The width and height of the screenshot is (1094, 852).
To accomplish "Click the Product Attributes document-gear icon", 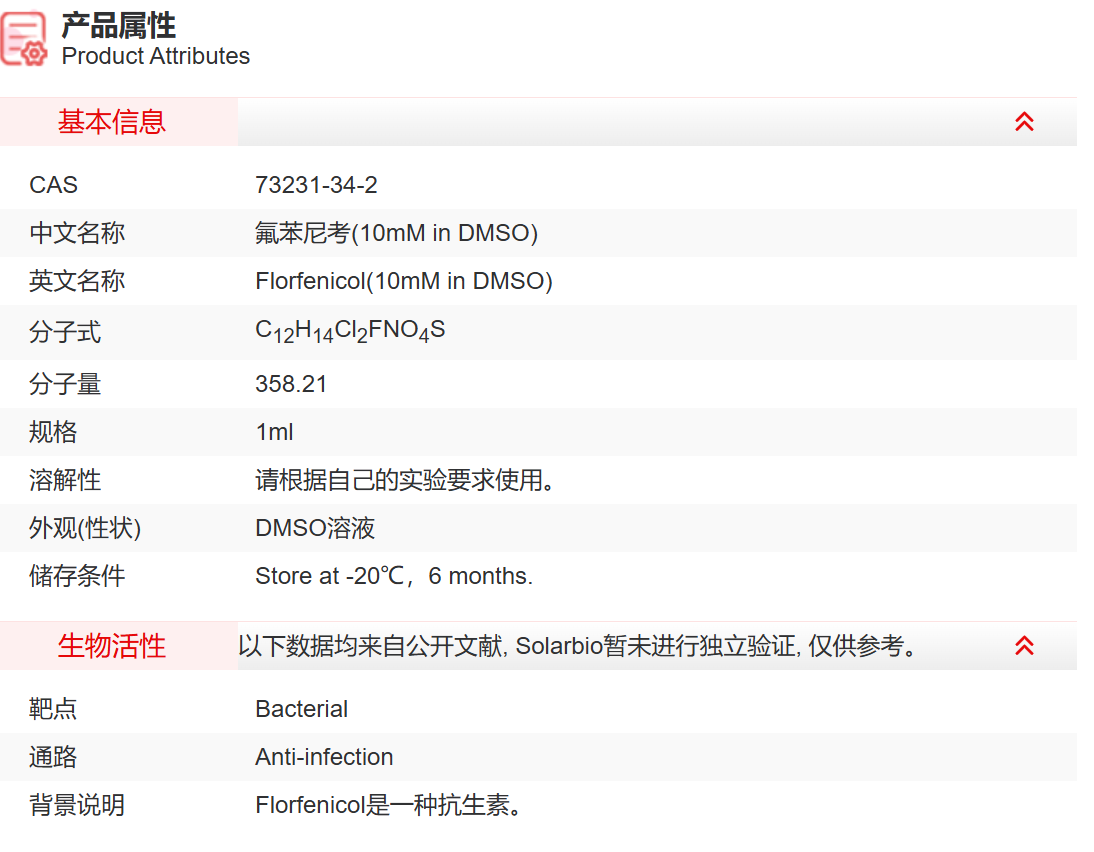I will click(24, 40).
